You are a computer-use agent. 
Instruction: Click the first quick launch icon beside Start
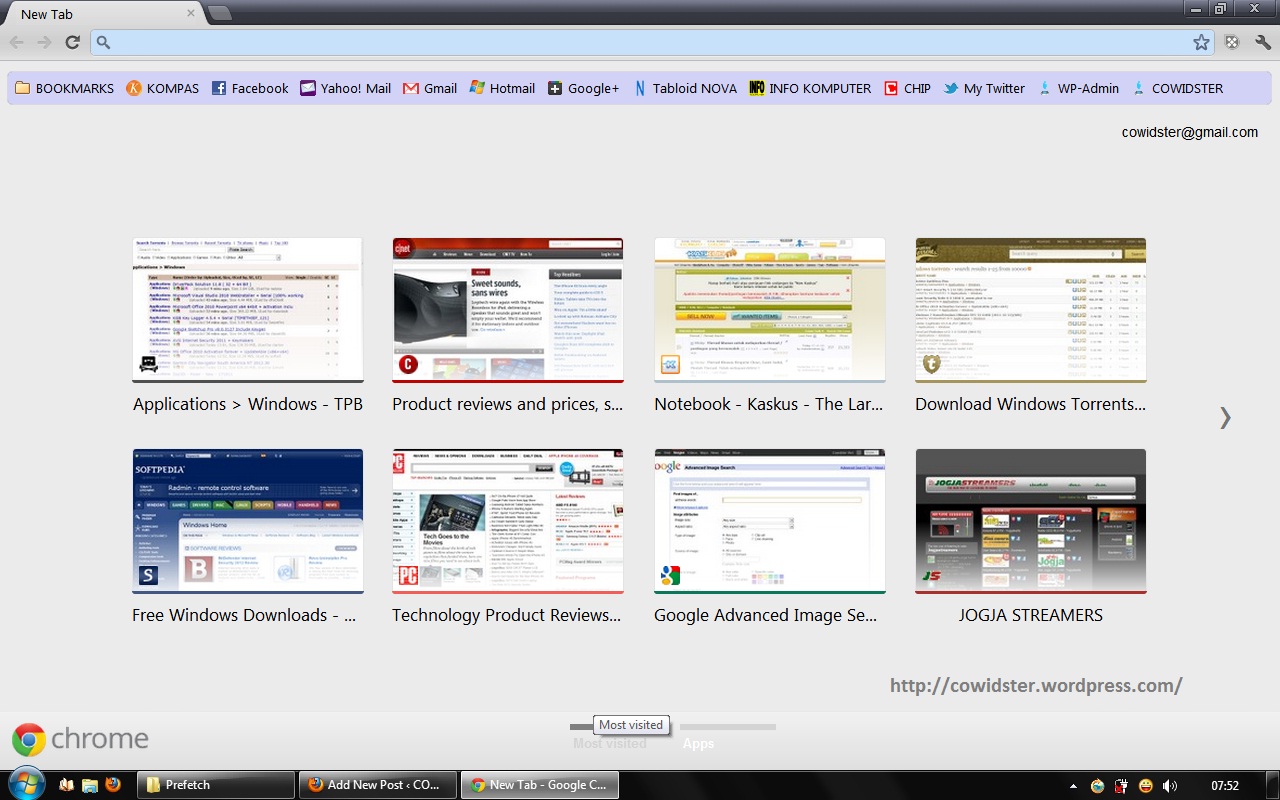[67, 785]
